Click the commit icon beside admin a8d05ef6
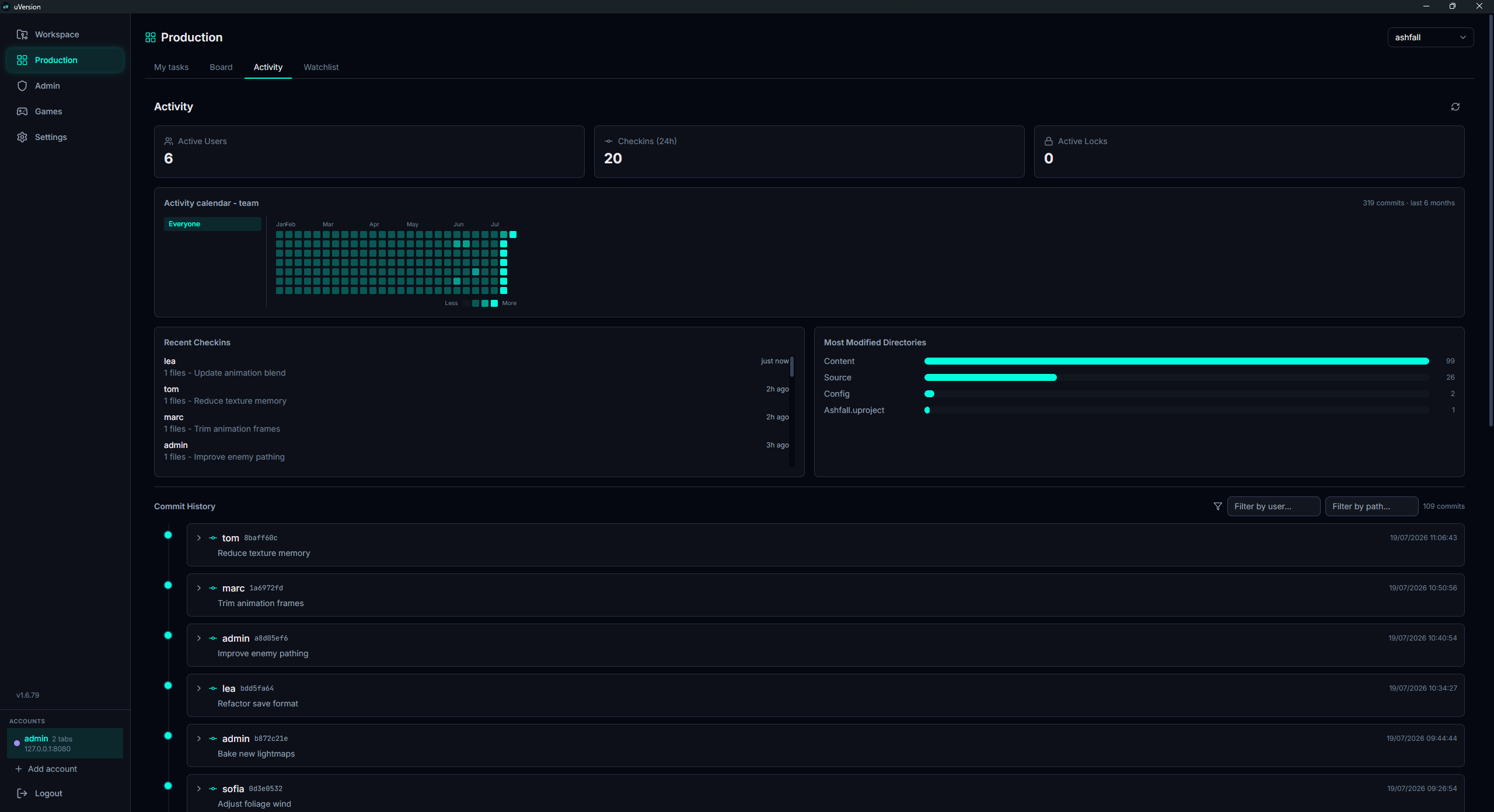 coord(213,638)
